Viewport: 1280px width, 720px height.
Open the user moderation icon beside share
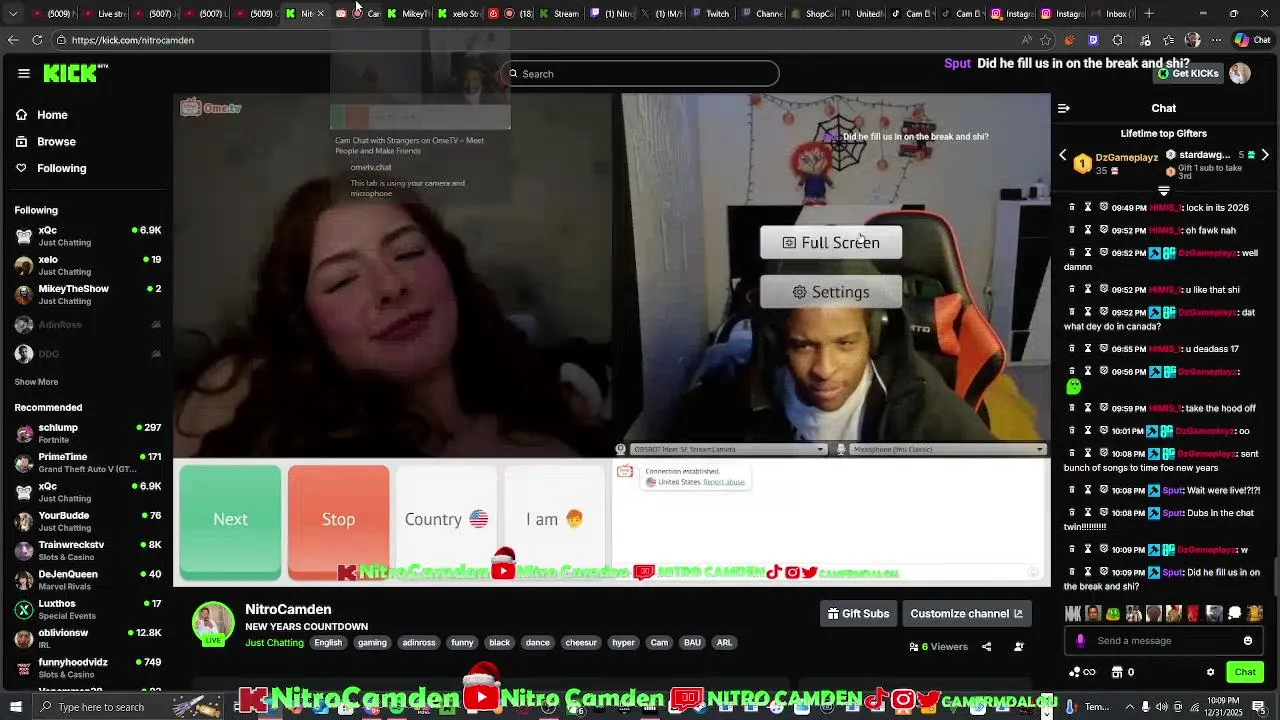[1019, 647]
